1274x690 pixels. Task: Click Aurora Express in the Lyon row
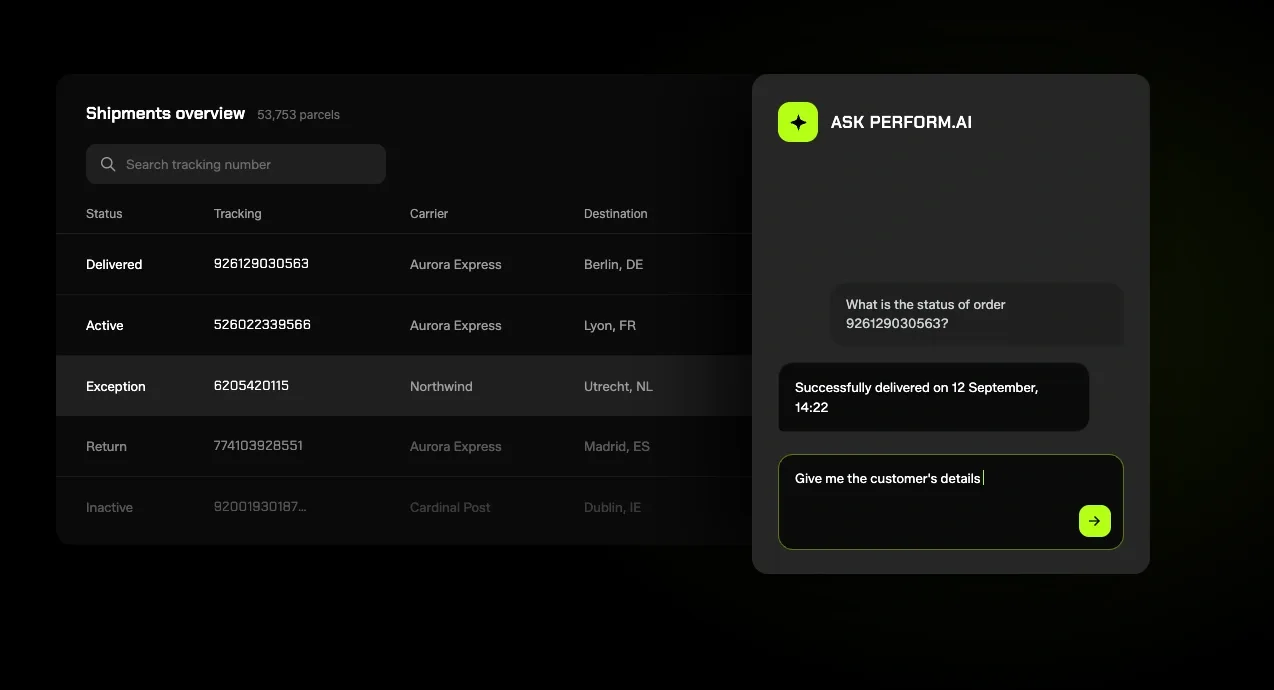point(456,326)
